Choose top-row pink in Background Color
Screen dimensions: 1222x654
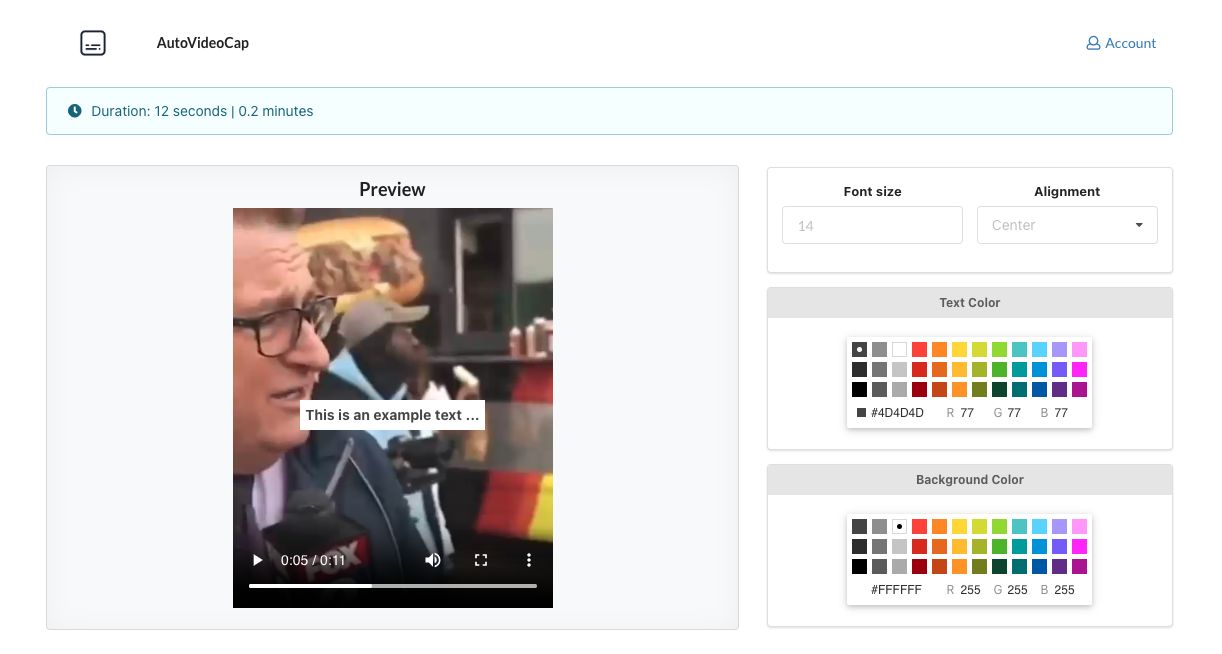coord(1079,526)
